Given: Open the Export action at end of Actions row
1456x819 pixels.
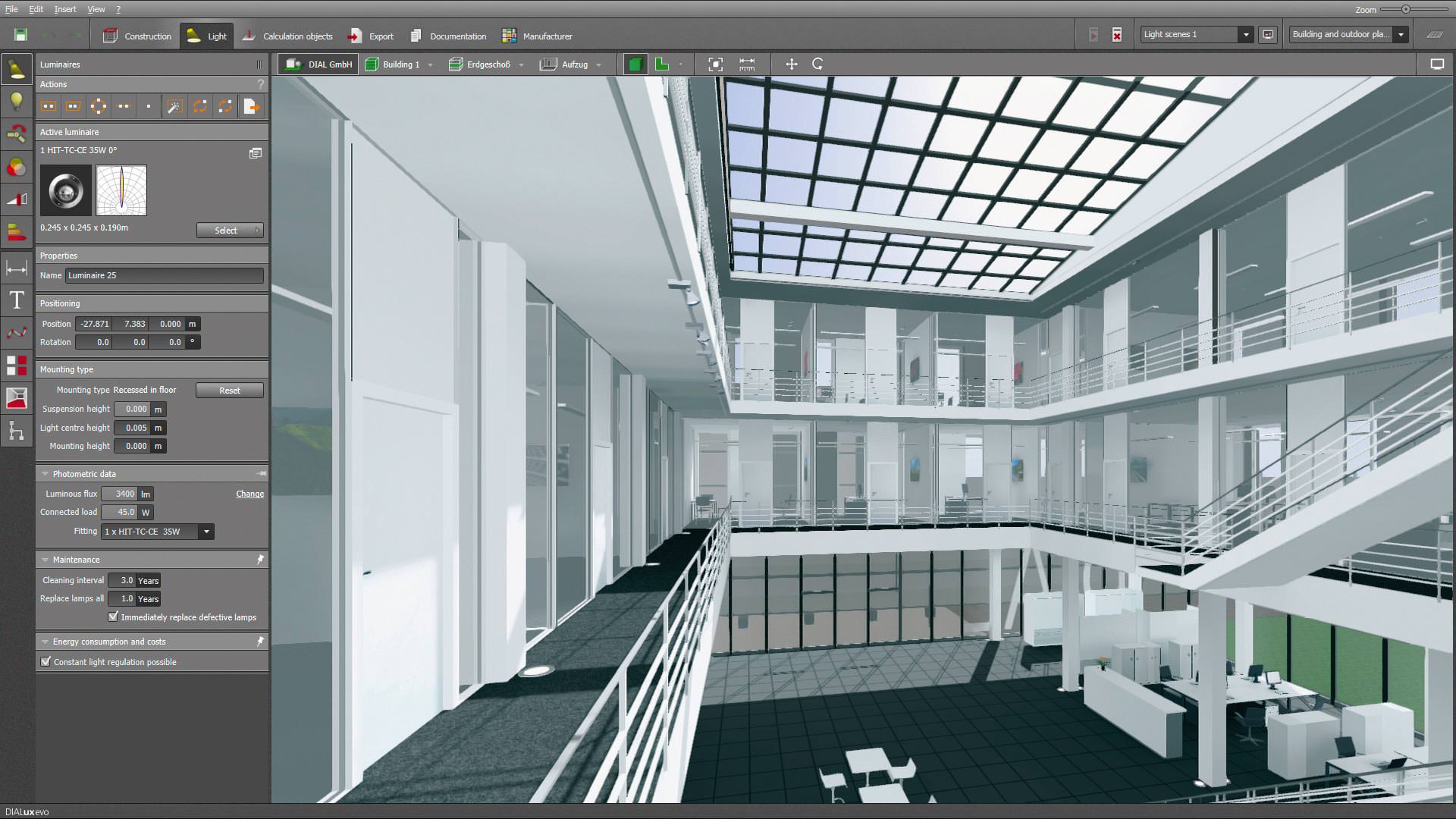Looking at the screenshot, I should tap(250, 106).
